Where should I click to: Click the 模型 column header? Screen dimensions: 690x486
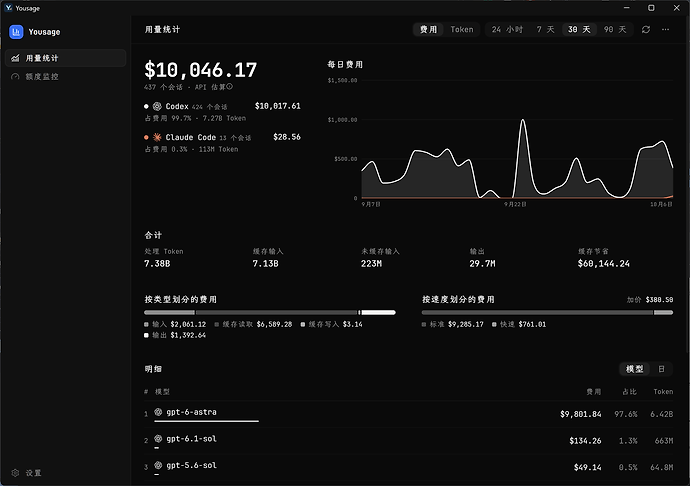[162, 391]
